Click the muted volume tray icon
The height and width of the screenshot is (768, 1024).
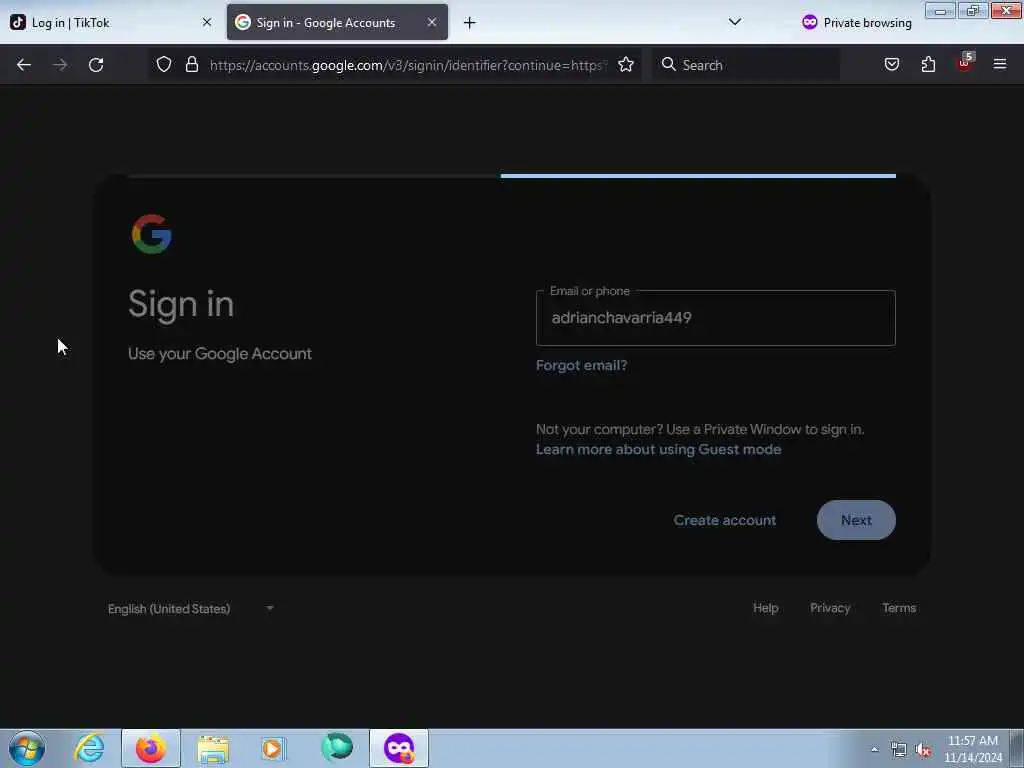[923, 750]
